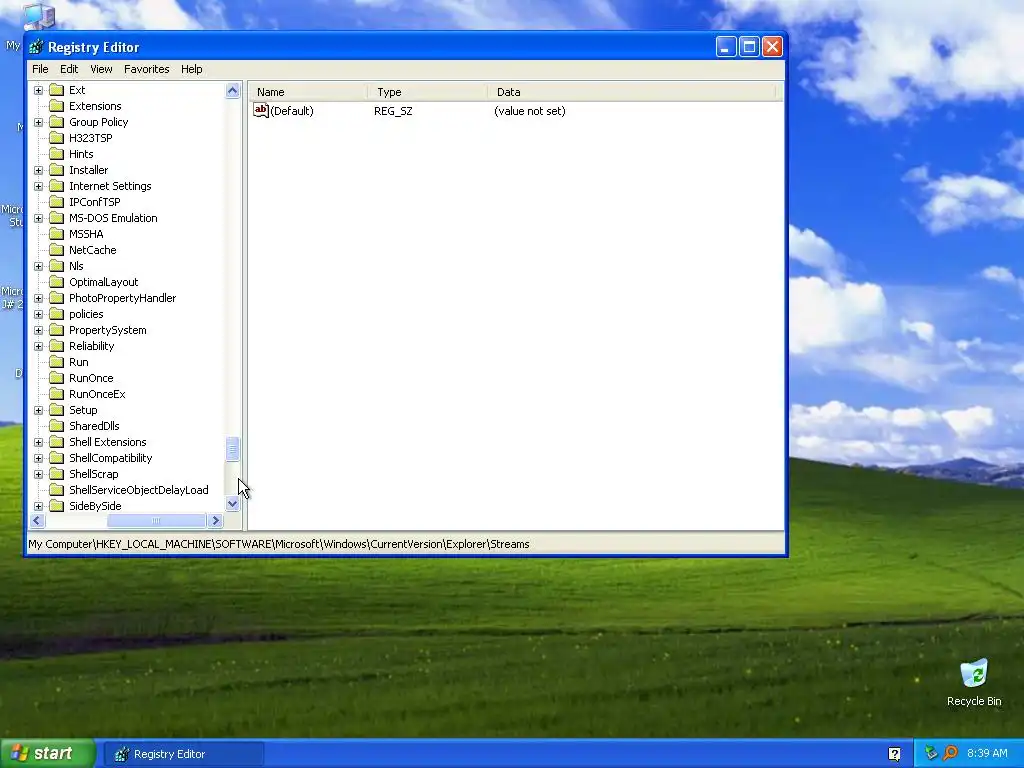Click the REG_SZ type cell
This screenshot has width=1024, height=768.
pos(393,111)
